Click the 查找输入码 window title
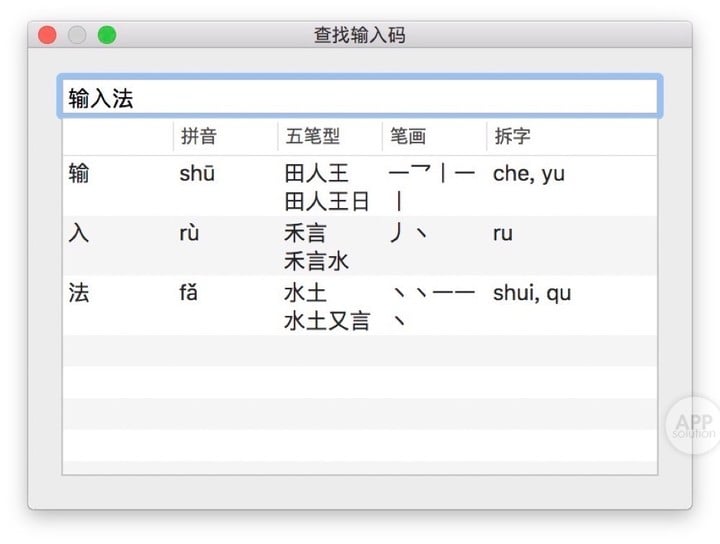The image size is (720, 544). click(360, 35)
